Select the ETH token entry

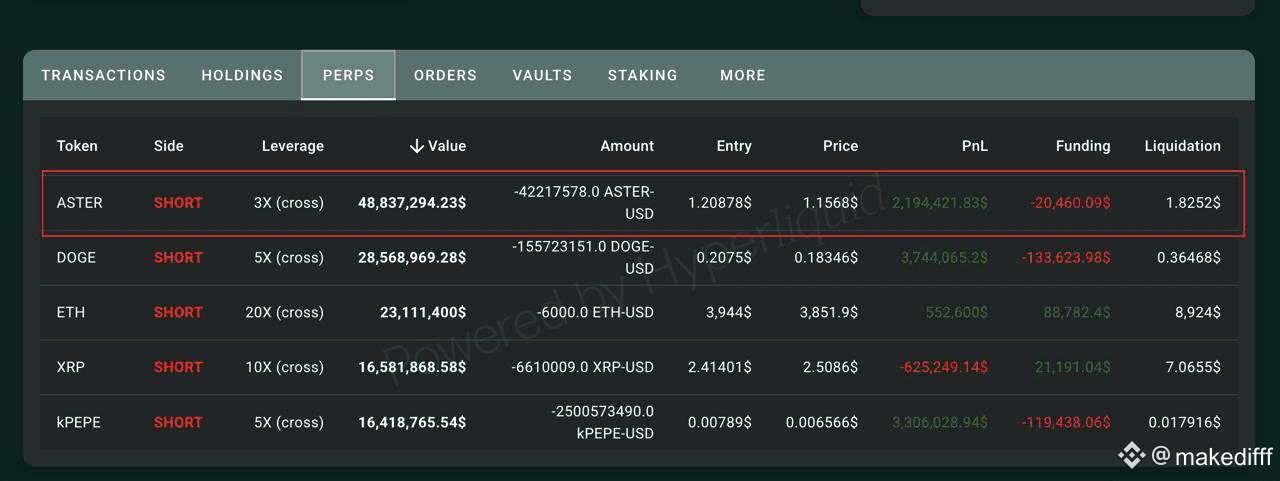click(x=71, y=313)
